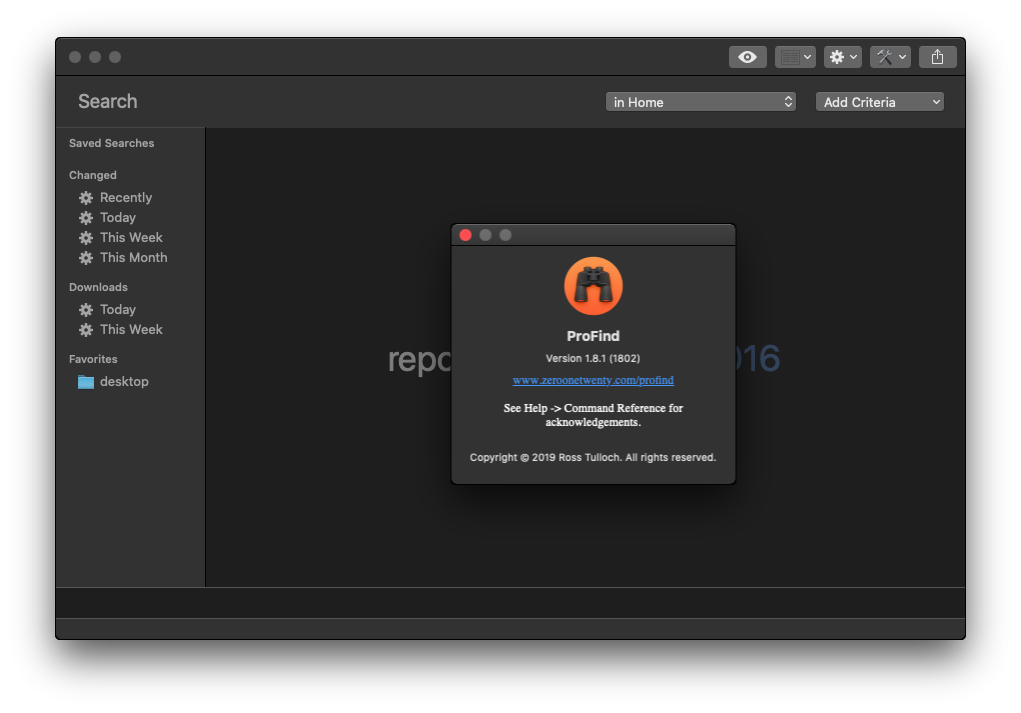Open desktop folder in Favorites
This screenshot has width=1021, height=713.
pyautogui.click(x=124, y=382)
